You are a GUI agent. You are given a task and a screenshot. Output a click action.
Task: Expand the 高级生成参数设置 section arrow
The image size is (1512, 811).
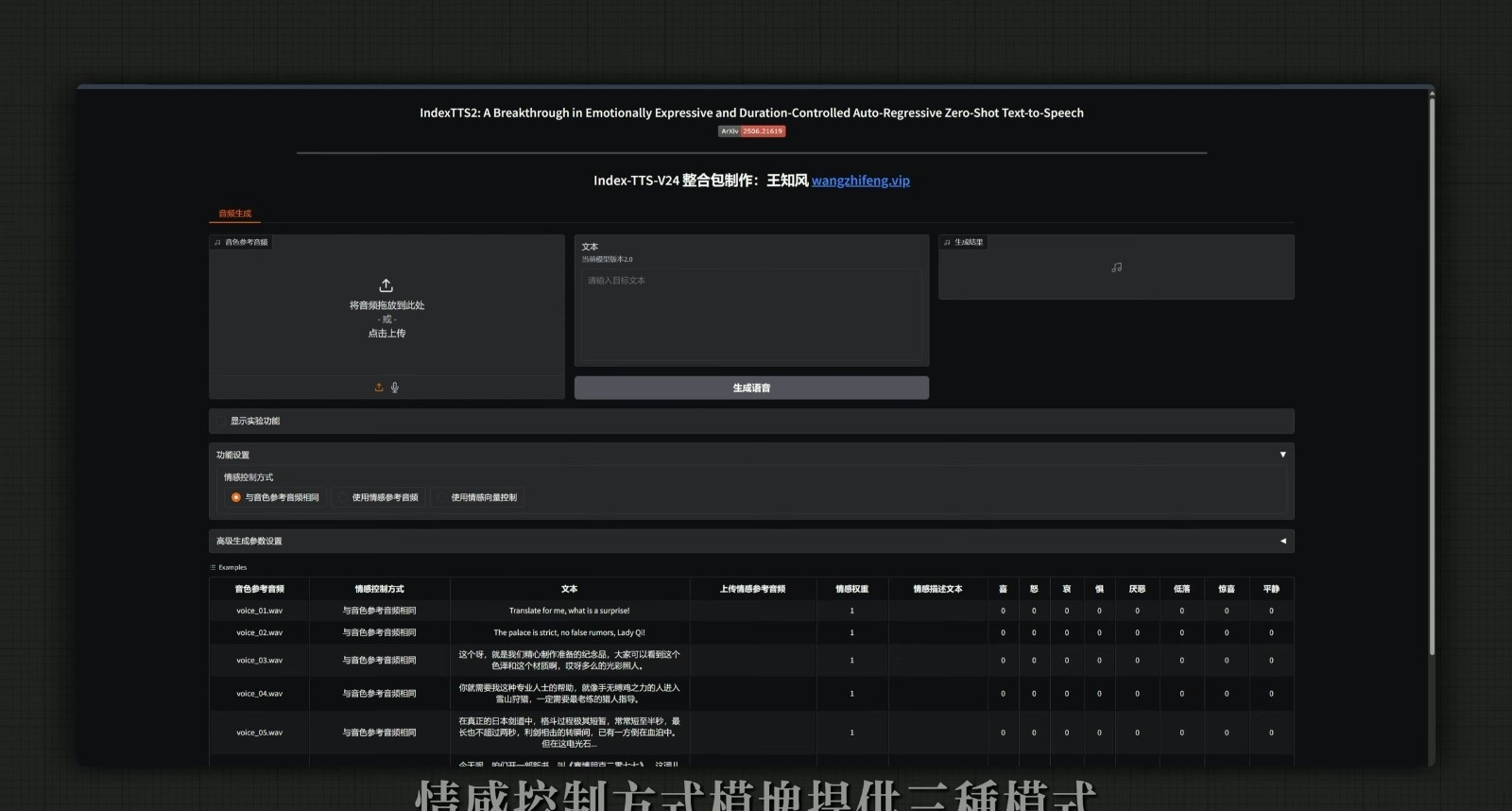[1282, 542]
